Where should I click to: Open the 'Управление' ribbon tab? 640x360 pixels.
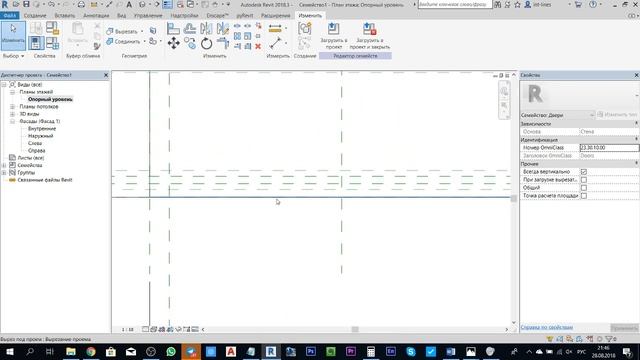pyautogui.click(x=148, y=16)
